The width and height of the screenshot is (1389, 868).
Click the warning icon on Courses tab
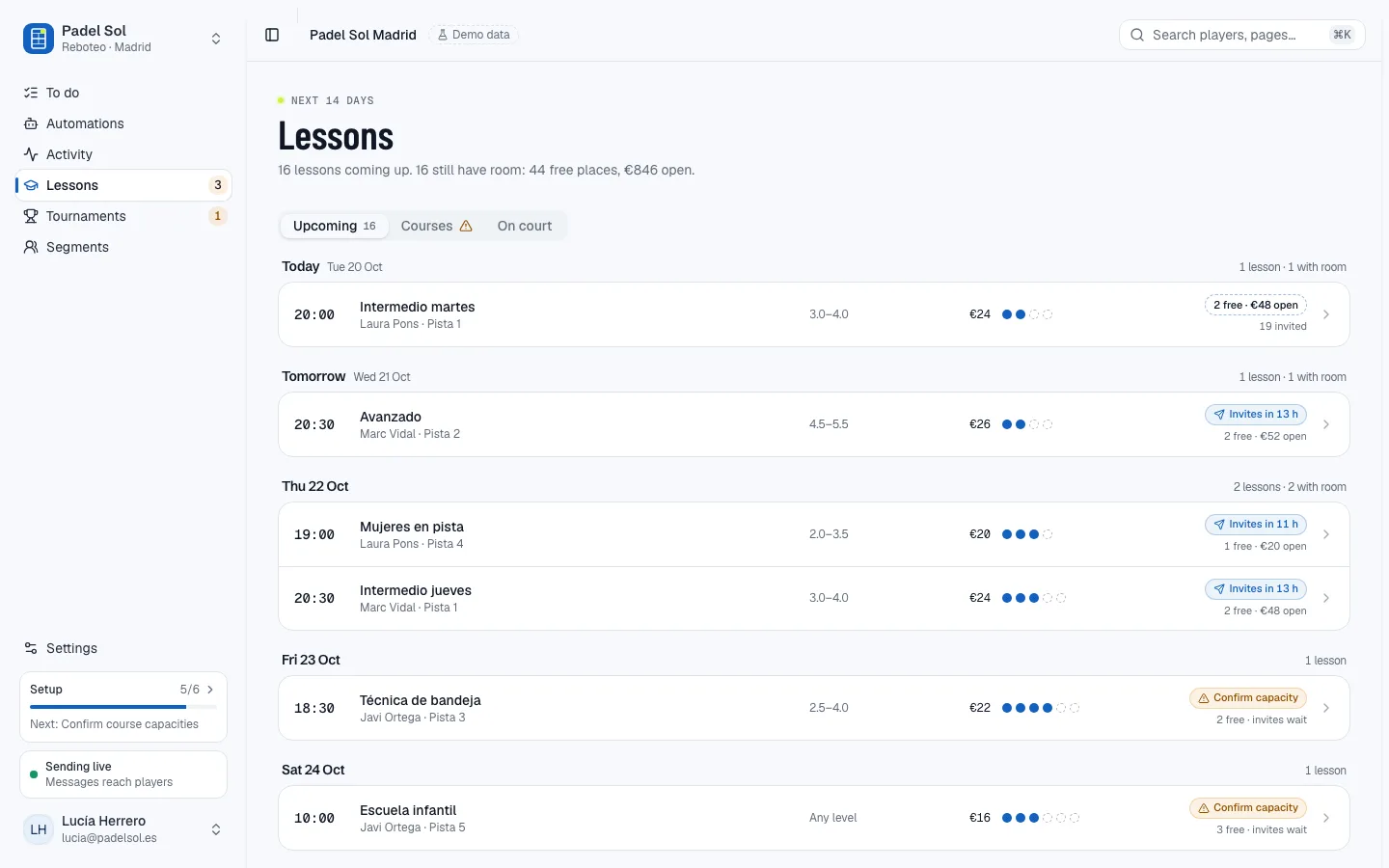pyautogui.click(x=466, y=226)
